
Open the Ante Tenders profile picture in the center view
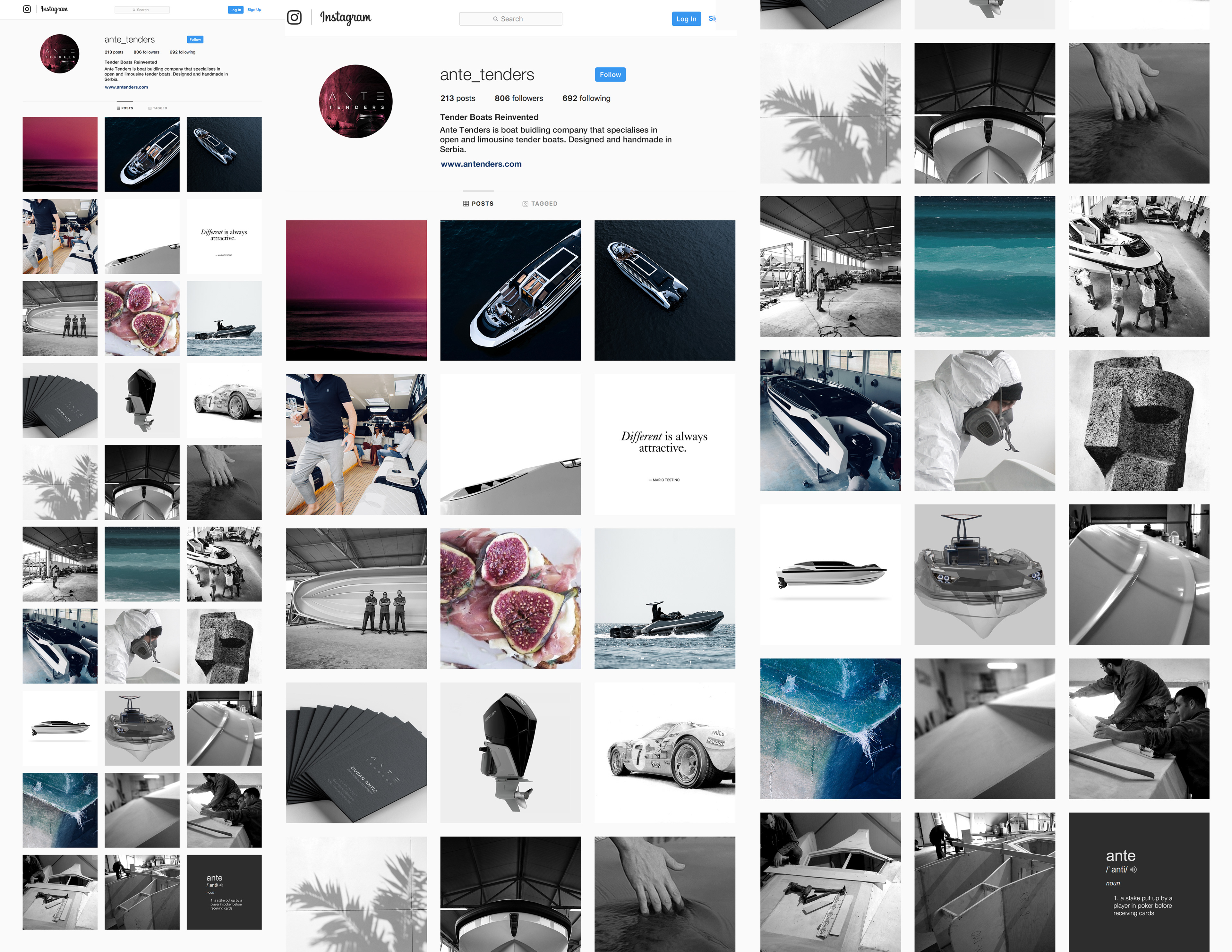[x=356, y=101]
